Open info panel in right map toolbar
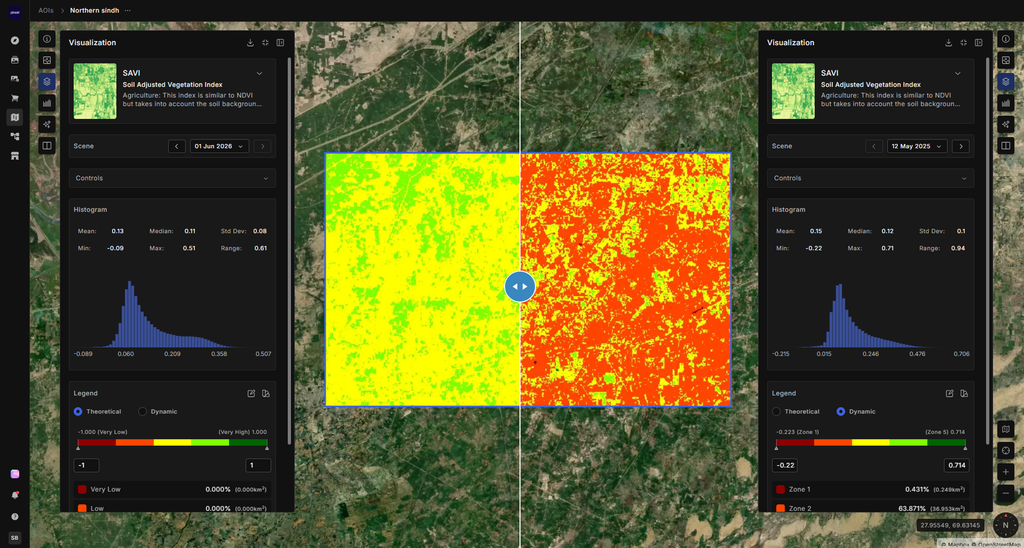Viewport: 1024px width, 548px height. coord(1006,39)
